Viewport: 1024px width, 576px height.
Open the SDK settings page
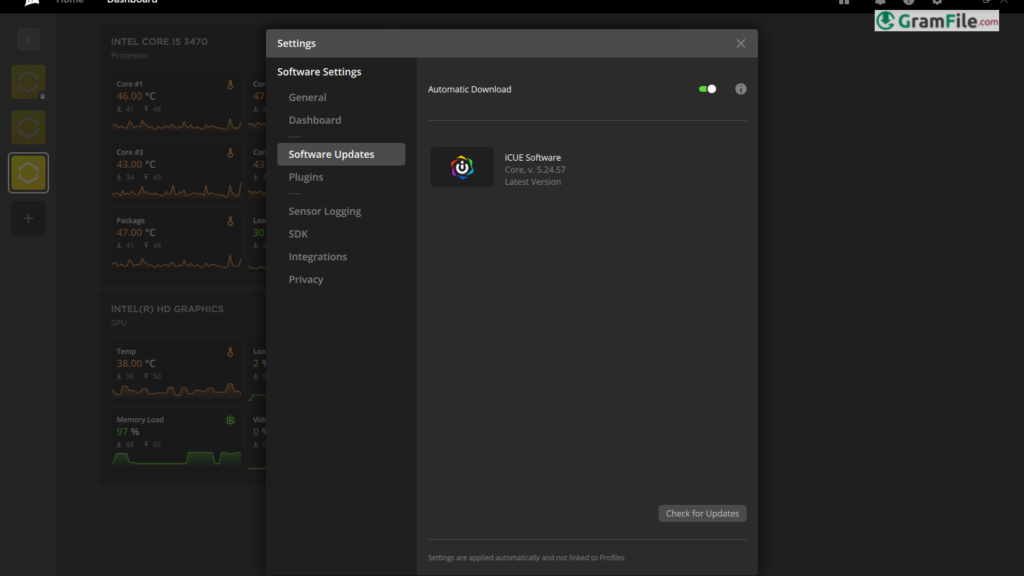pyautogui.click(x=298, y=234)
